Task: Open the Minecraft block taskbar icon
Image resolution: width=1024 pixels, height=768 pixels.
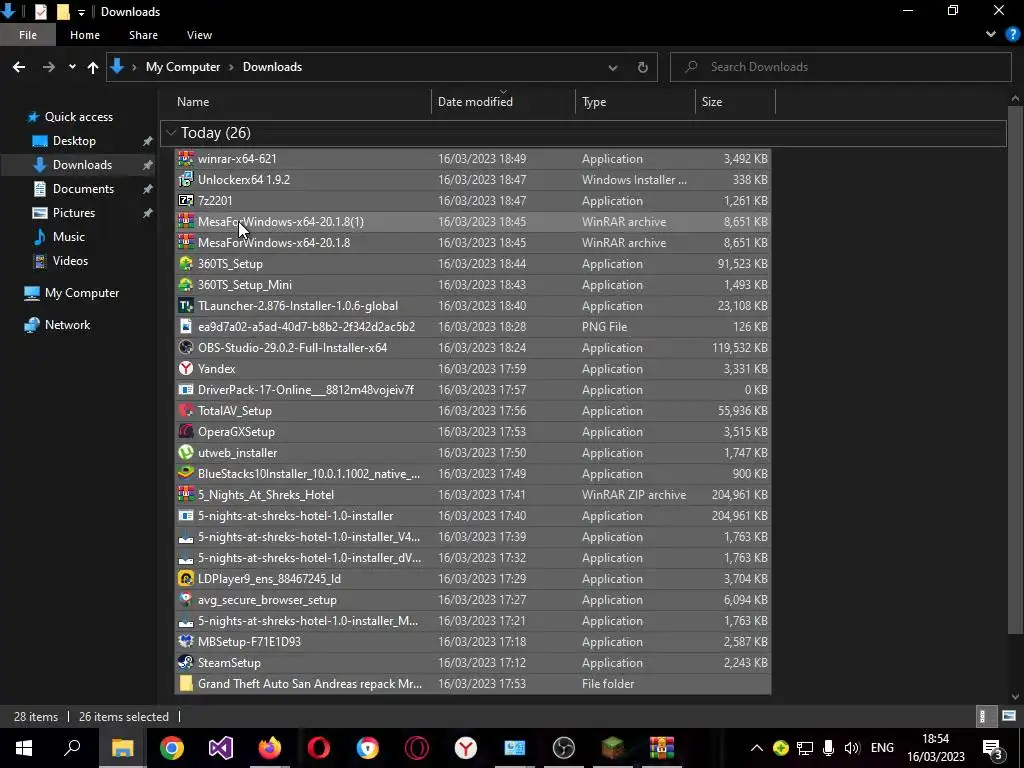Action: 613,748
